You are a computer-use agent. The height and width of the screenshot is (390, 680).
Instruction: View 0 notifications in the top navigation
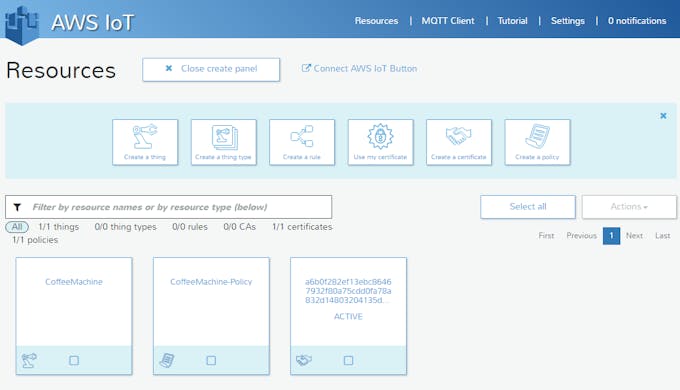(637, 21)
